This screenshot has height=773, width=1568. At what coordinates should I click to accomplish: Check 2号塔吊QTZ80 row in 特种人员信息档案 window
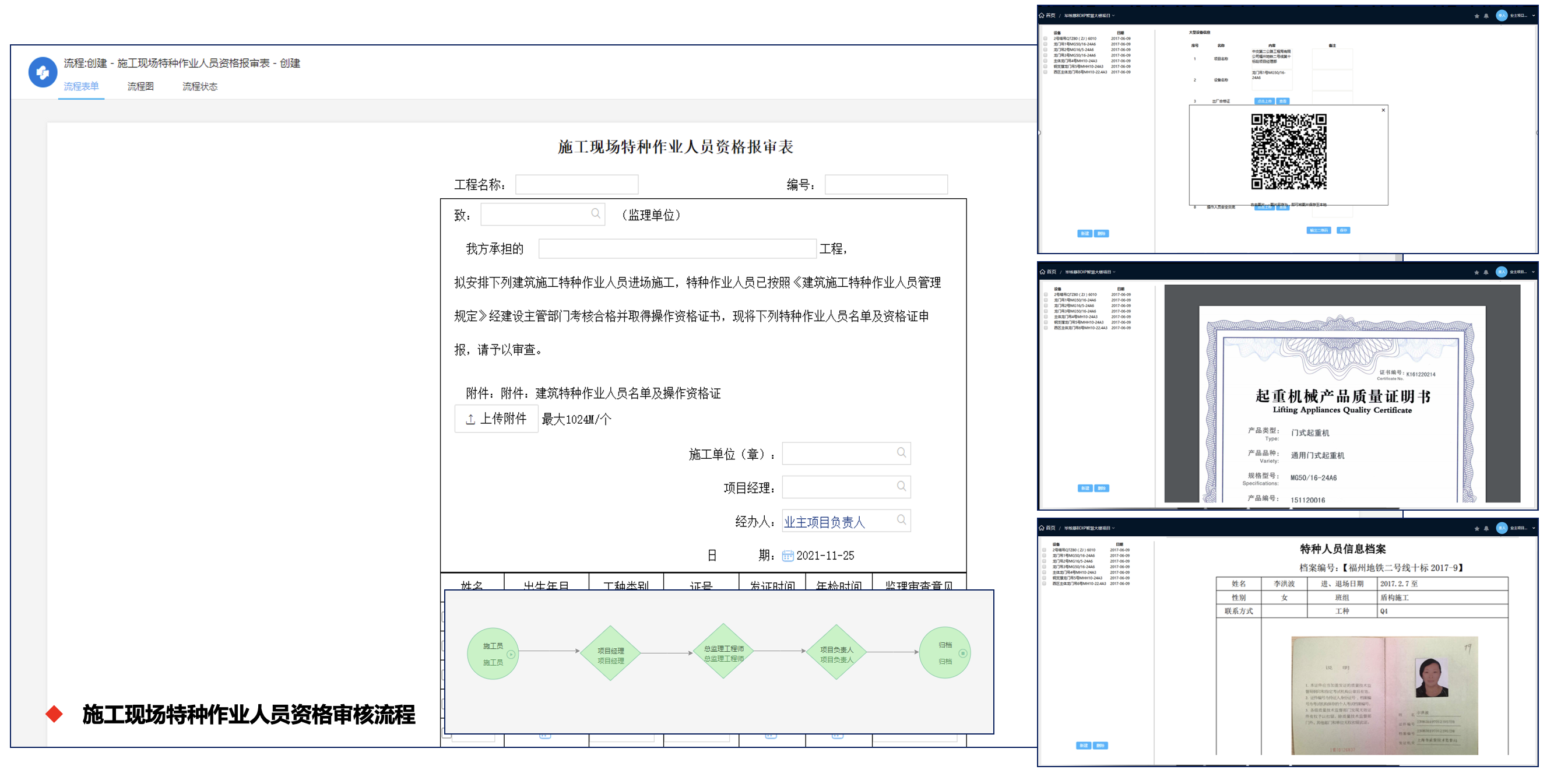coord(1045,550)
